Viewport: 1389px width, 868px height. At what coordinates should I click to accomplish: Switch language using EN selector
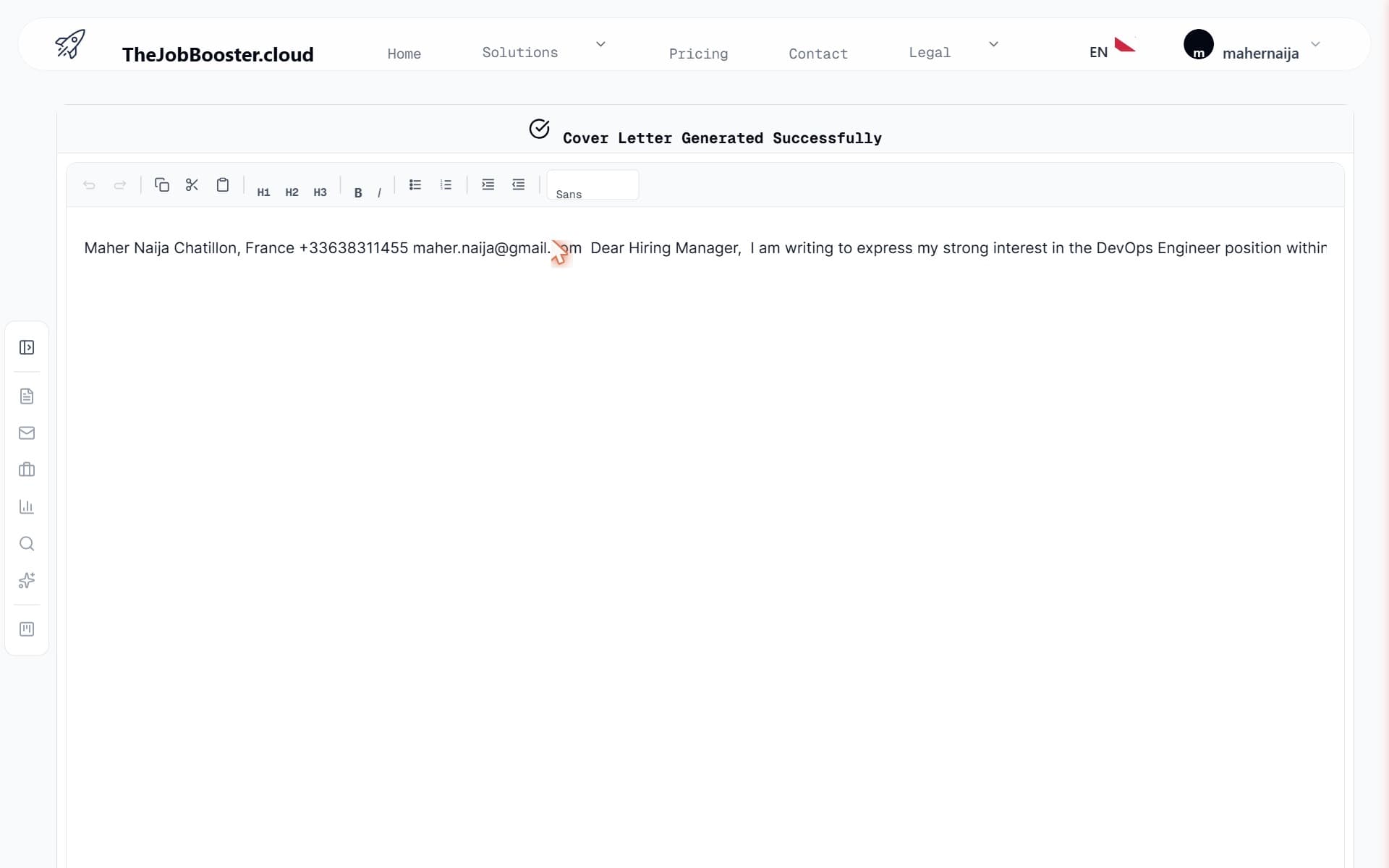coord(1098,52)
